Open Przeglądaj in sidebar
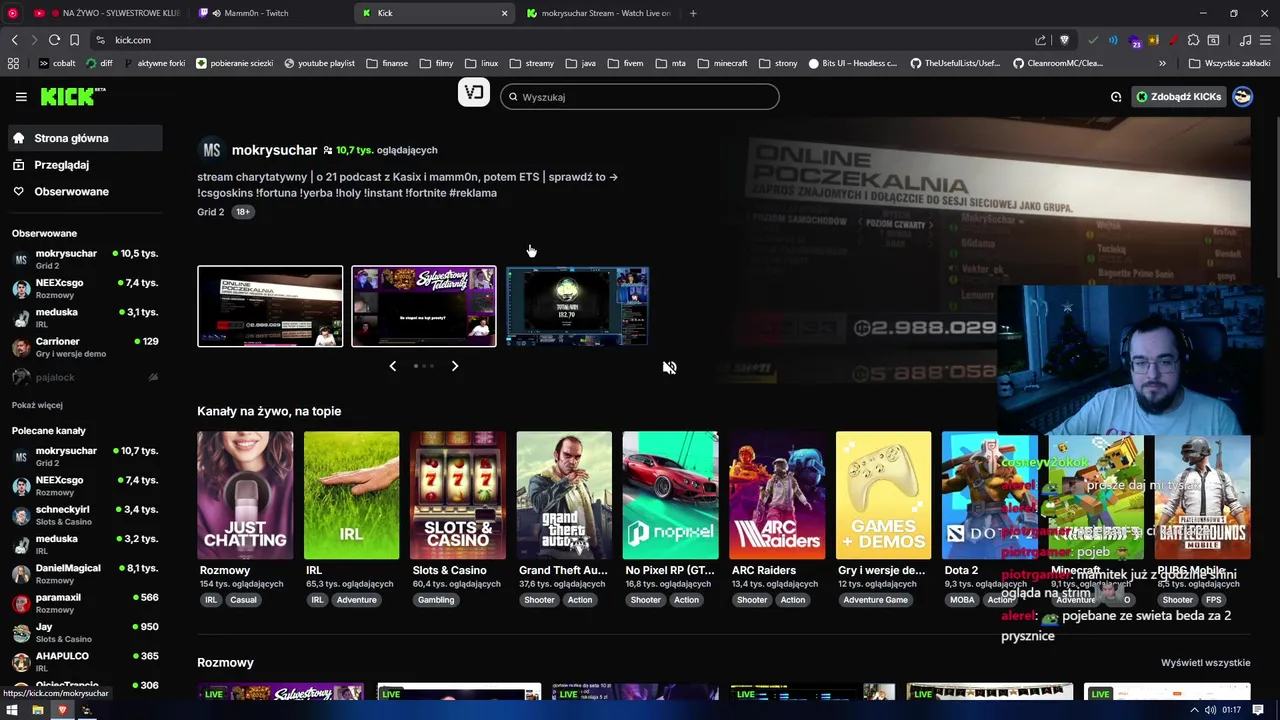This screenshot has width=1280, height=720. (85, 165)
